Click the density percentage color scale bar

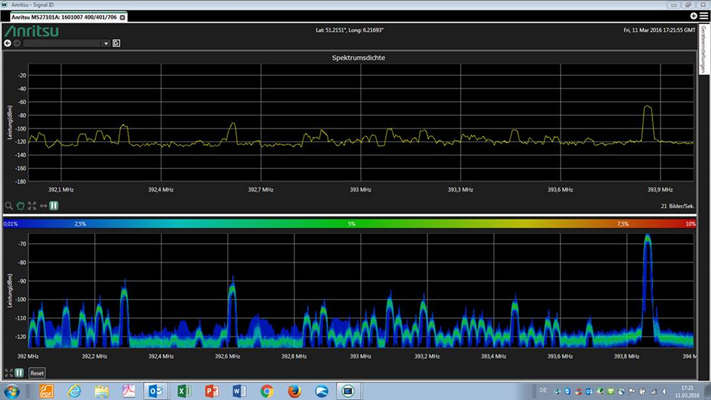350,224
